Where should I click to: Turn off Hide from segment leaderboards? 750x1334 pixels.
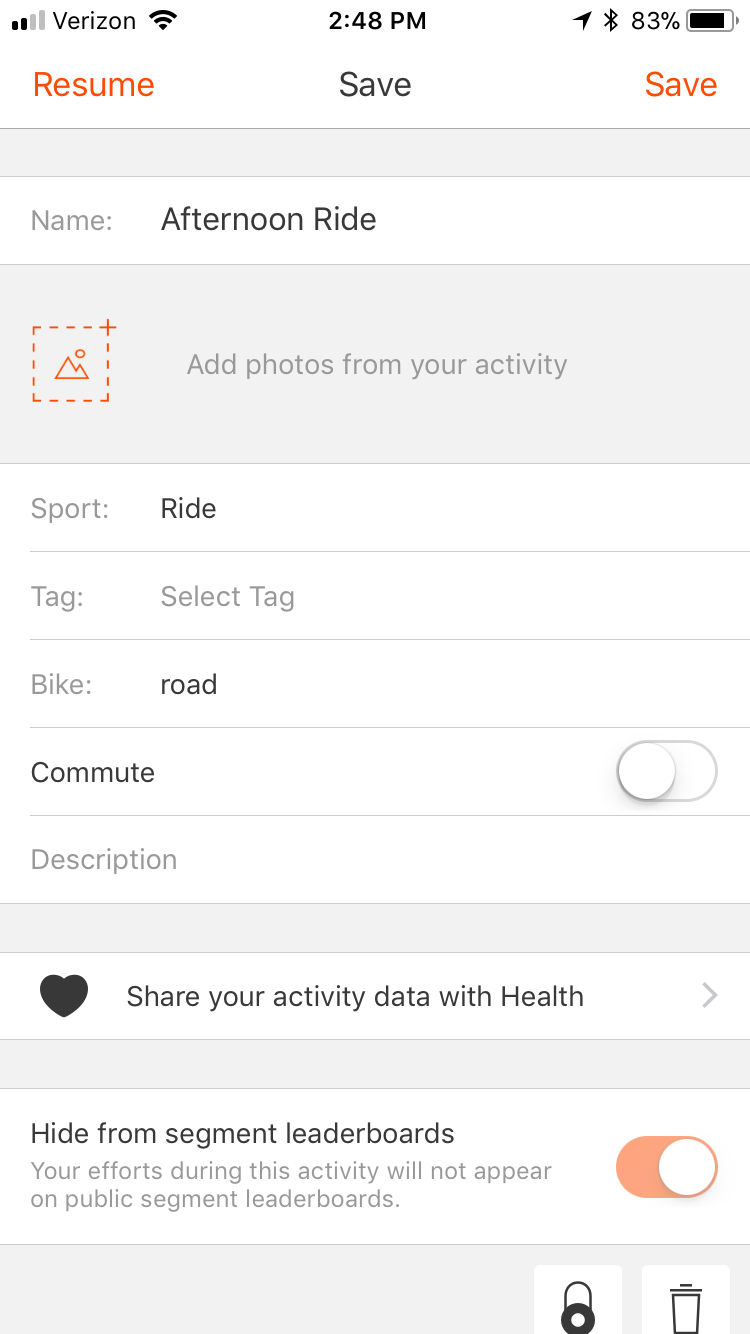(667, 1167)
